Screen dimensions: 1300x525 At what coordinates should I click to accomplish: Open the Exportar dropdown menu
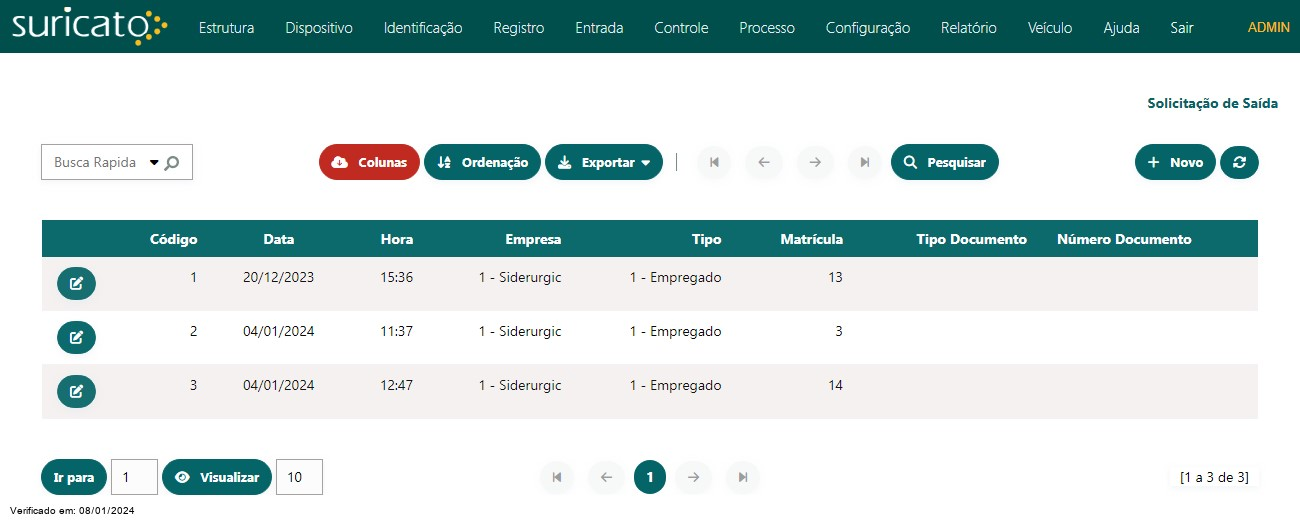604,162
